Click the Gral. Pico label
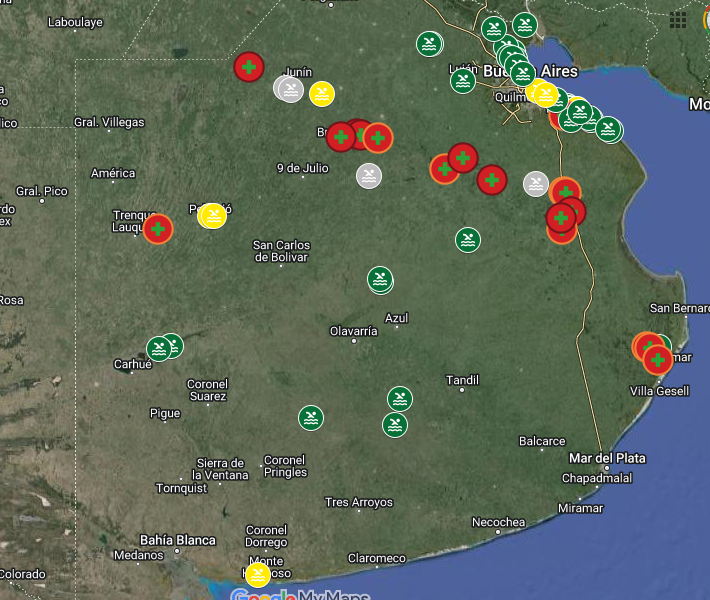Screen dimensions: 710x600 click(x=42, y=191)
